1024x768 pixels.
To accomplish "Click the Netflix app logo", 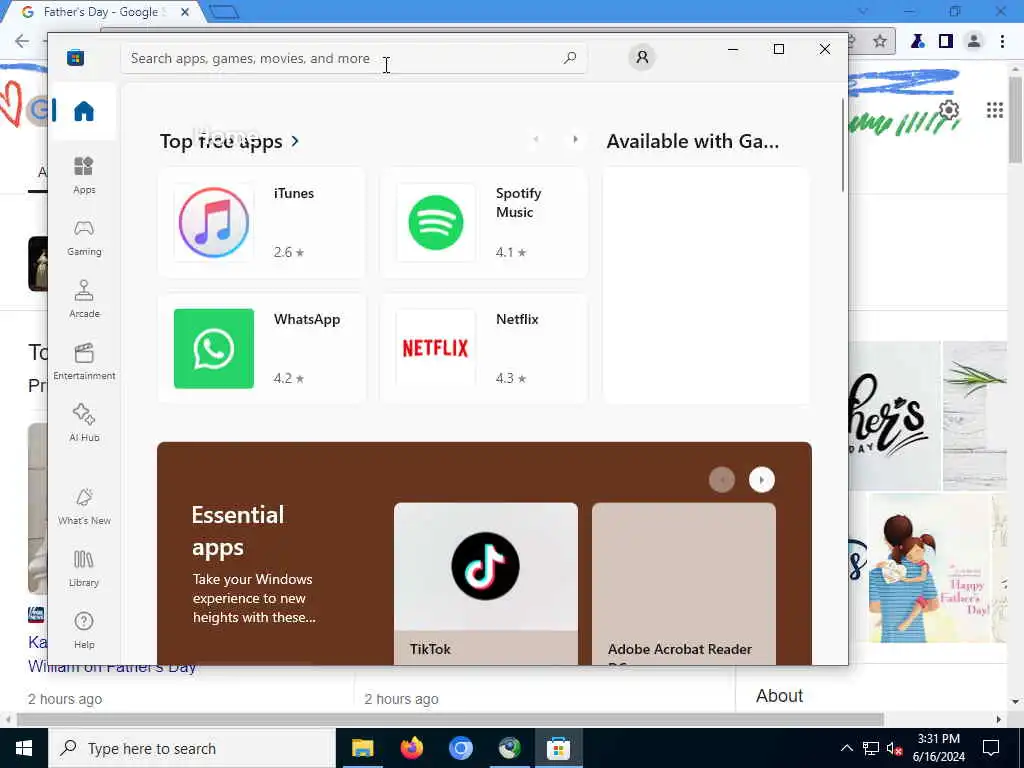I will tap(436, 349).
